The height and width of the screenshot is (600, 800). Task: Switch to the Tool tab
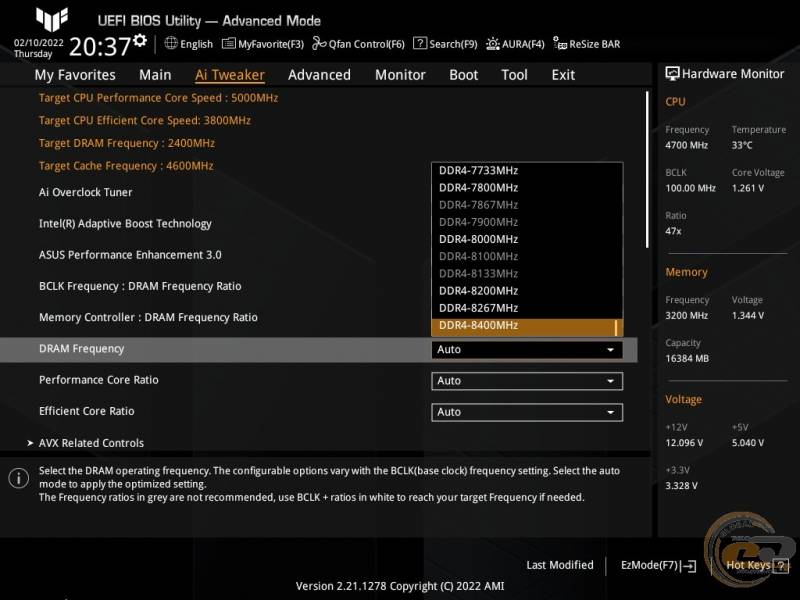coord(514,75)
